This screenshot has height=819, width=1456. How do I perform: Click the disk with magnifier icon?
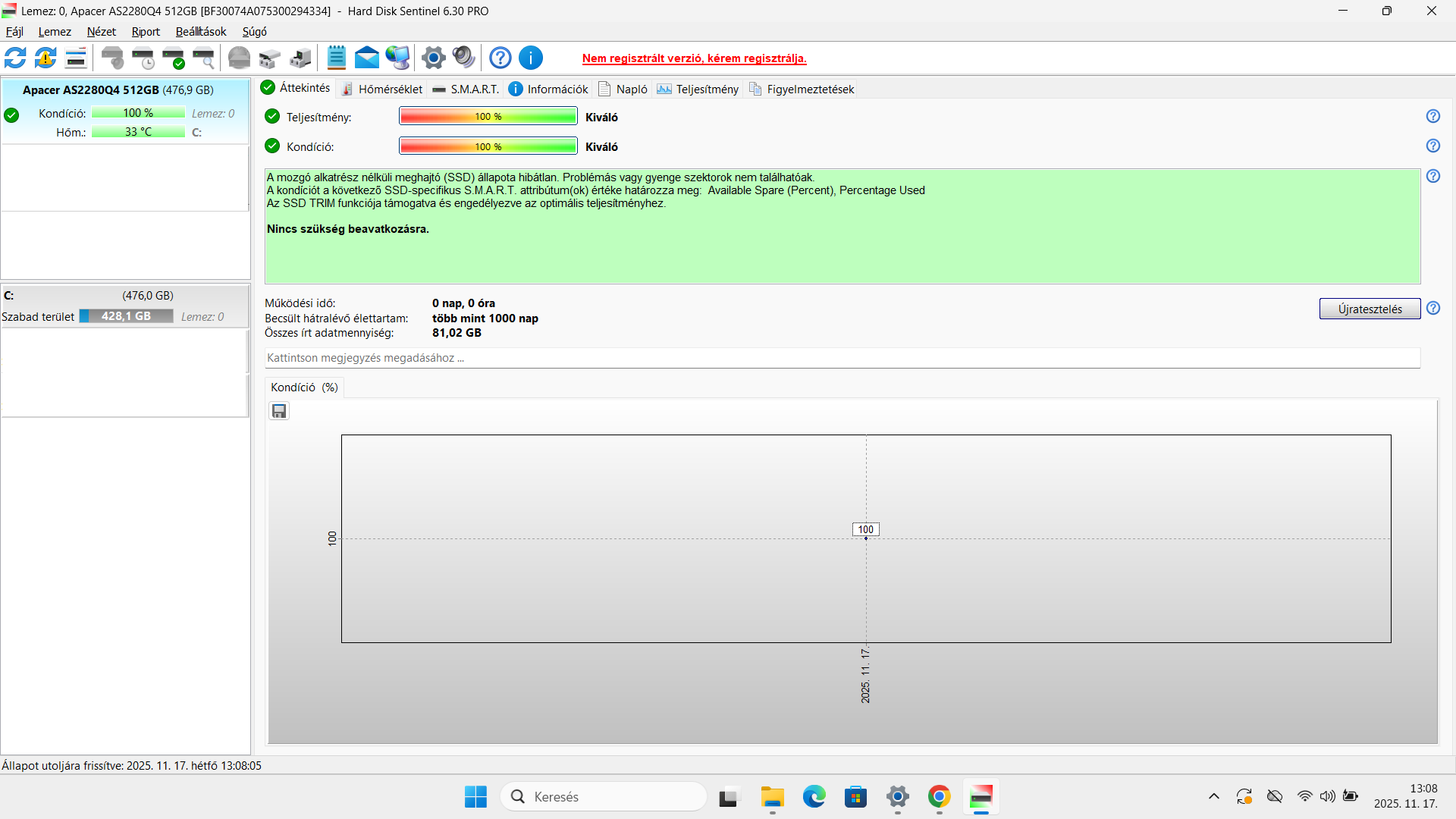coord(204,58)
